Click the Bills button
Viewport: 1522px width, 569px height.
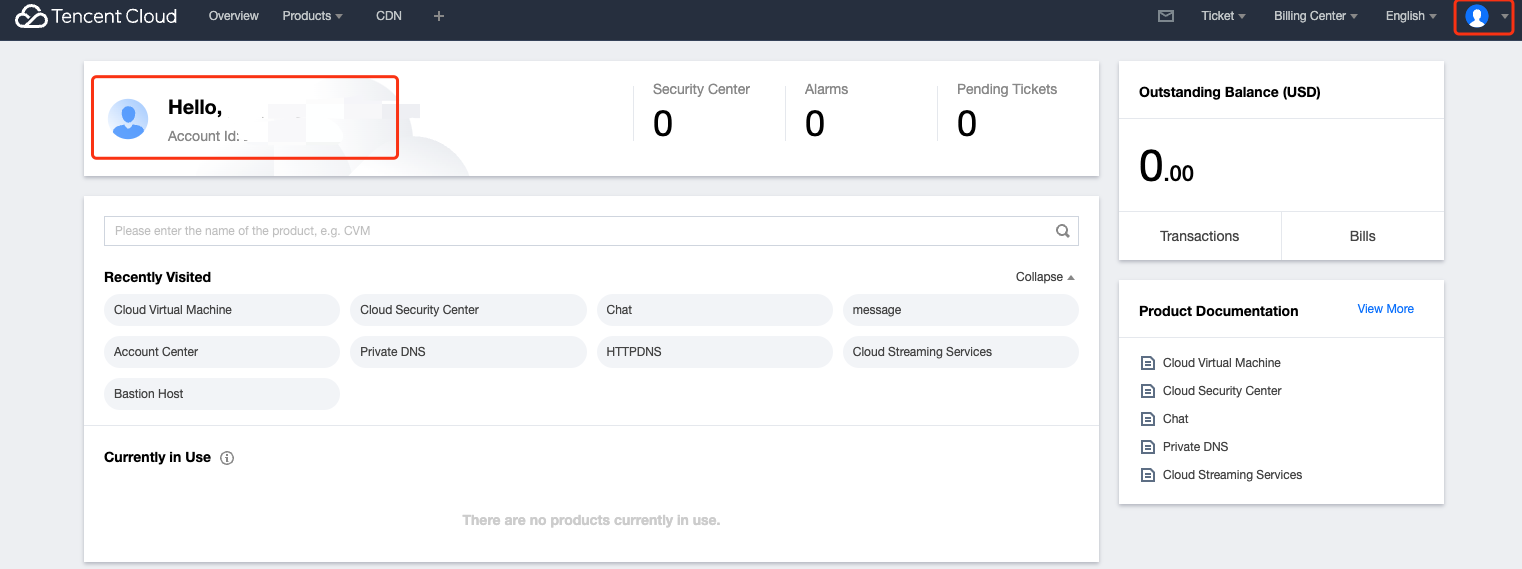coord(1362,236)
